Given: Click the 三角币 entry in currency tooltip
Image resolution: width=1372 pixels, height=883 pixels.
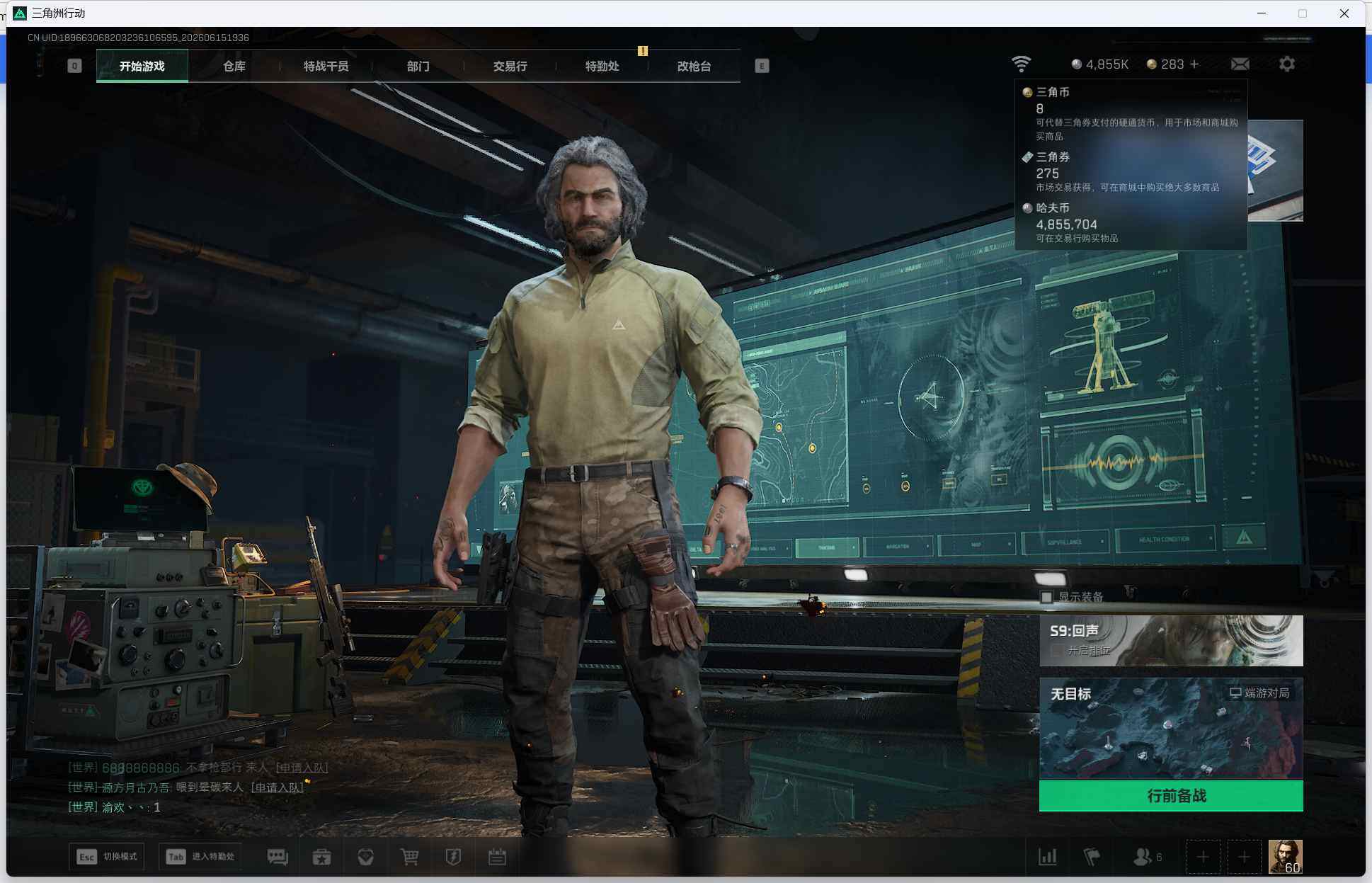Looking at the screenshot, I should click(x=1131, y=113).
